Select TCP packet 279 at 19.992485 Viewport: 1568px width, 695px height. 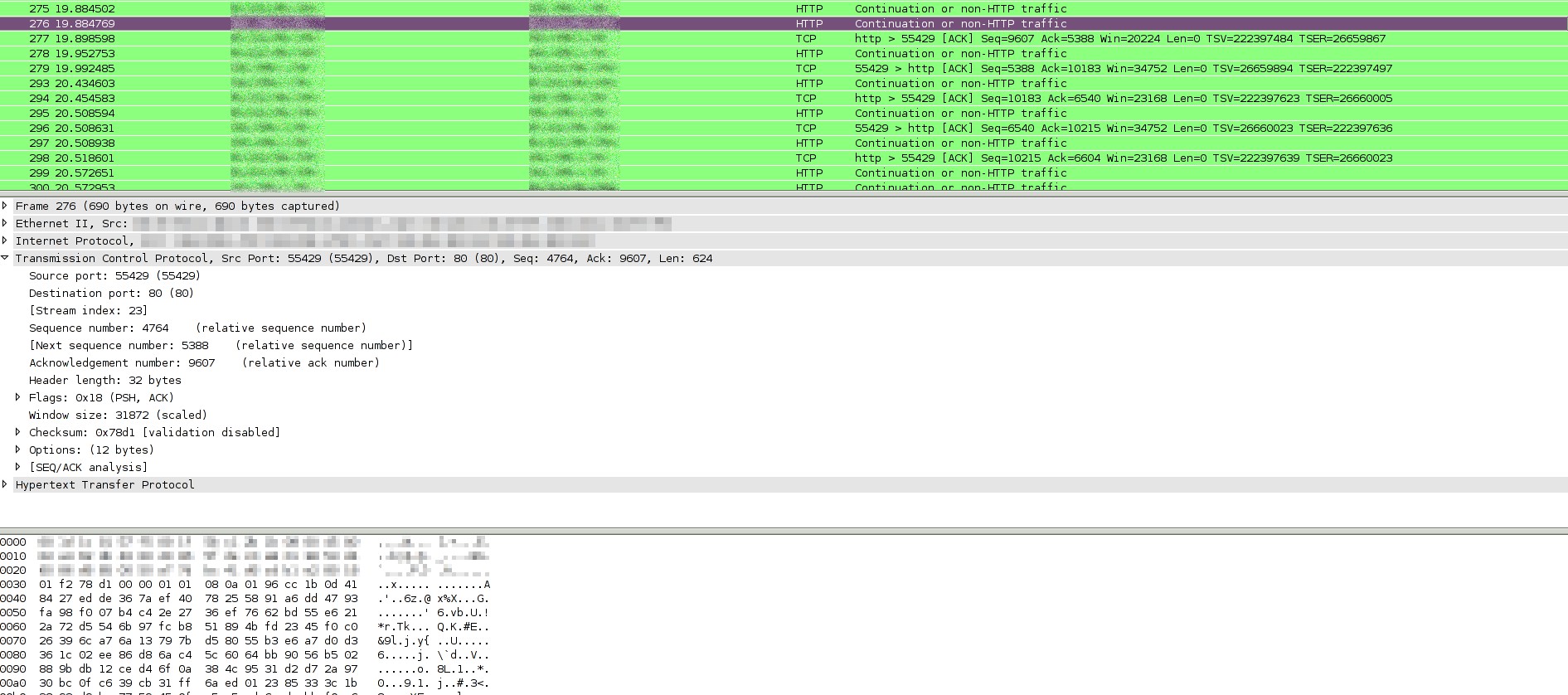click(x=784, y=68)
